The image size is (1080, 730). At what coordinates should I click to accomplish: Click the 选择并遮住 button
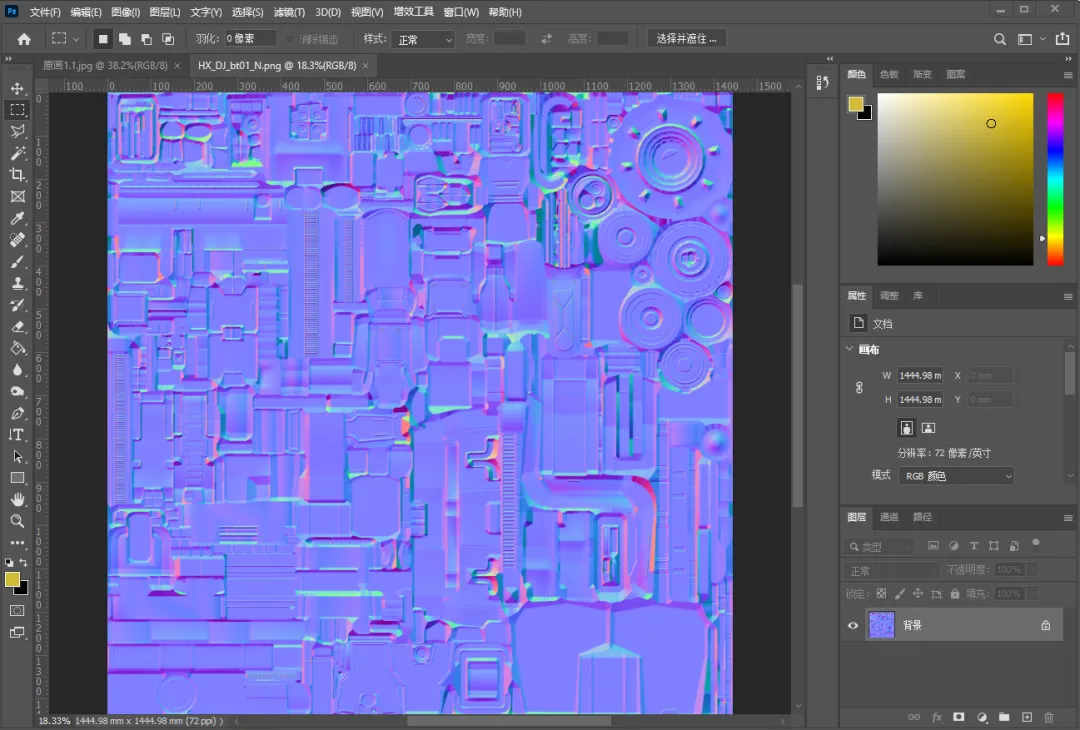[687, 39]
